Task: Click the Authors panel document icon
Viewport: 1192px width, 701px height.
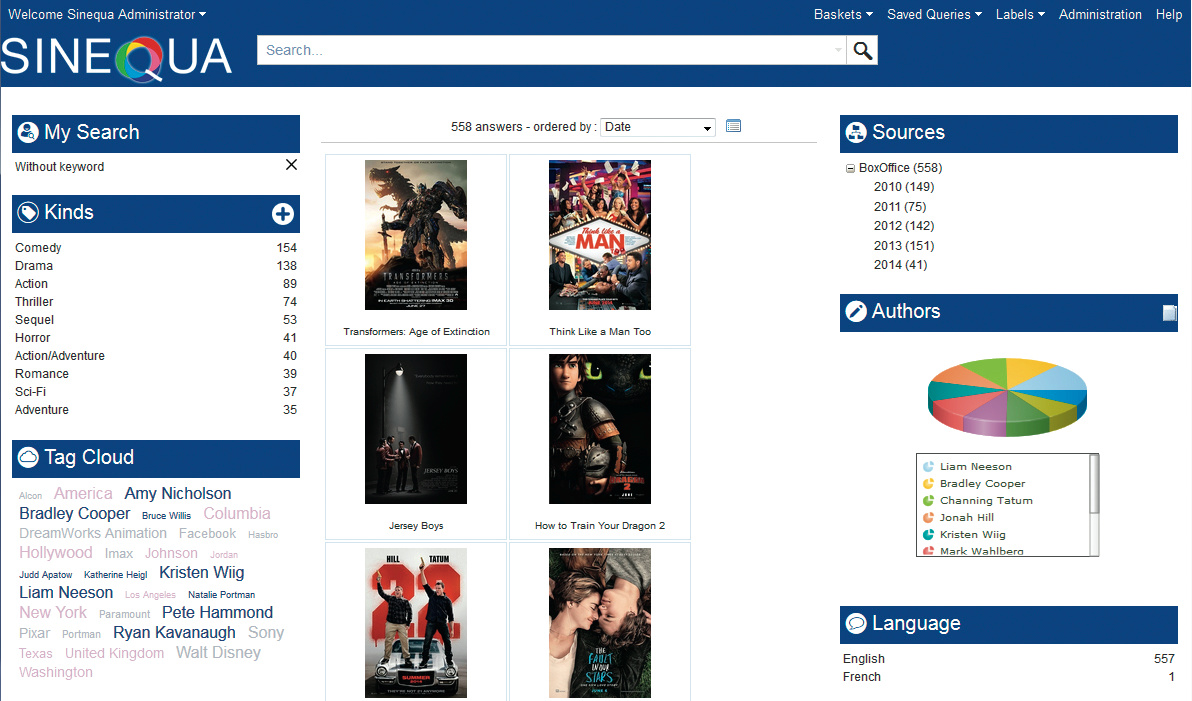Action: coord(1169,313)
